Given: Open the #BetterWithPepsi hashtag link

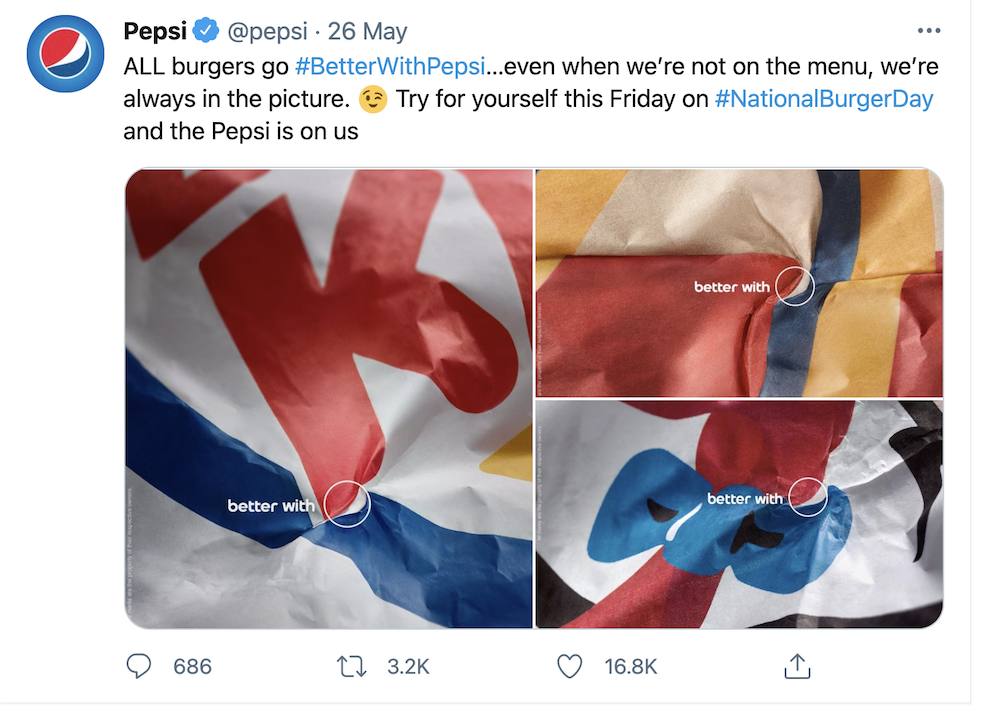Looking at the screenshot, I should [389, 67].
